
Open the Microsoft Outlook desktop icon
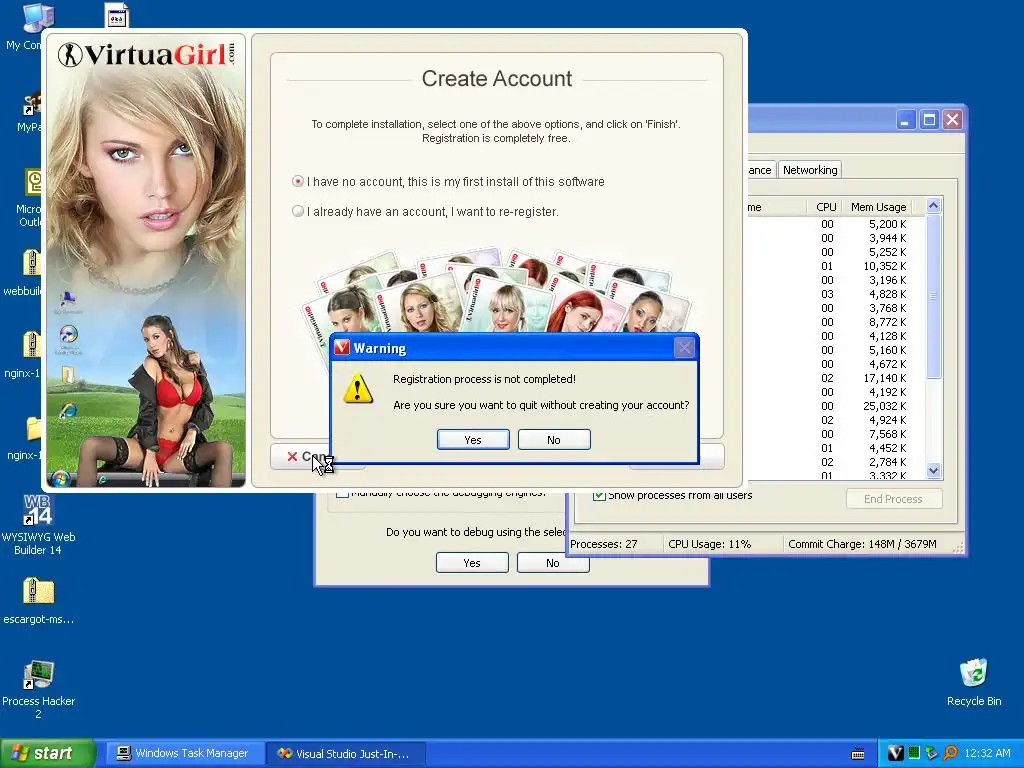[33, 182]
